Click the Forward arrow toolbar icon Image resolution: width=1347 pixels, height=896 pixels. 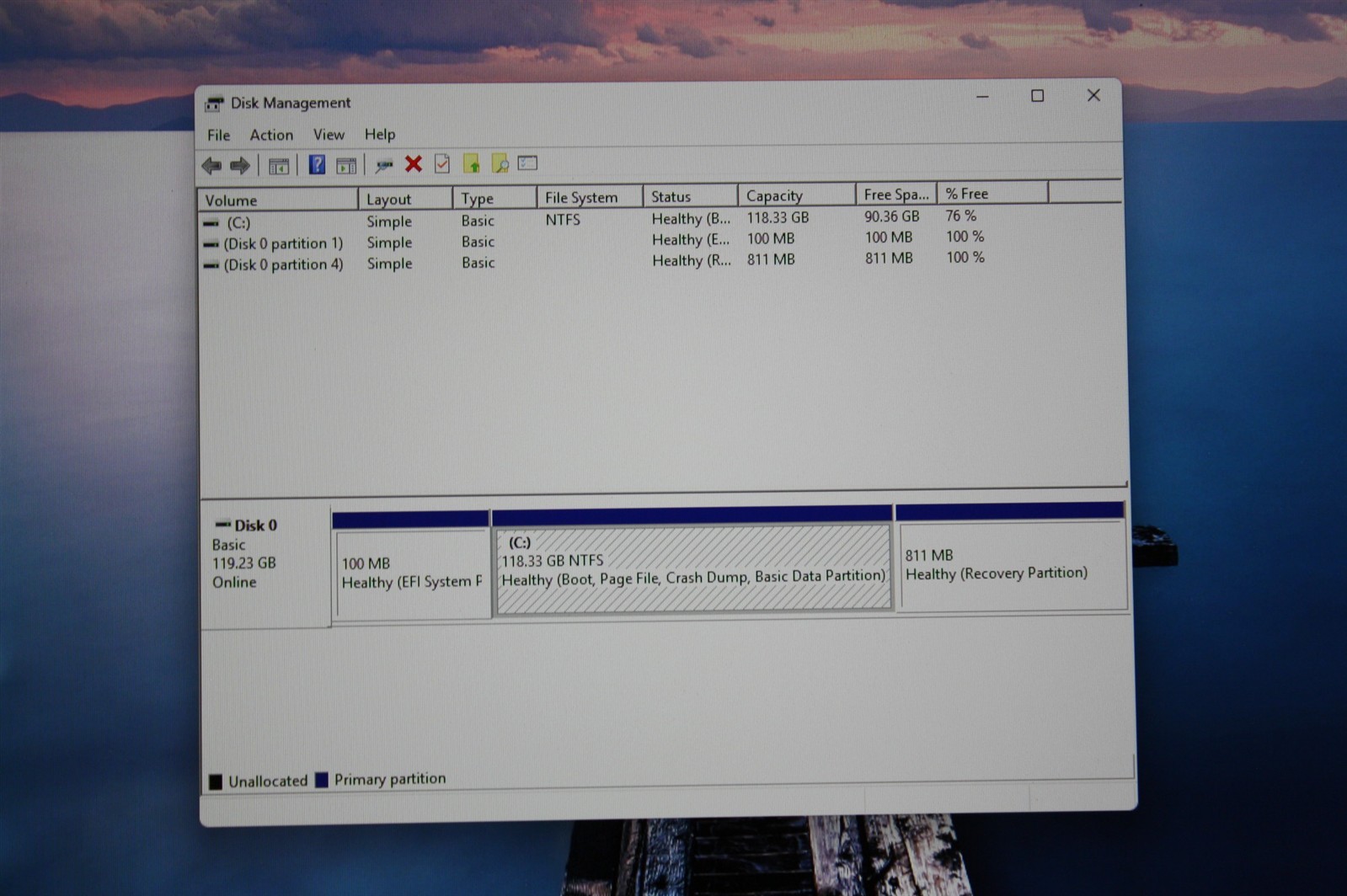[x=240, y=166]
